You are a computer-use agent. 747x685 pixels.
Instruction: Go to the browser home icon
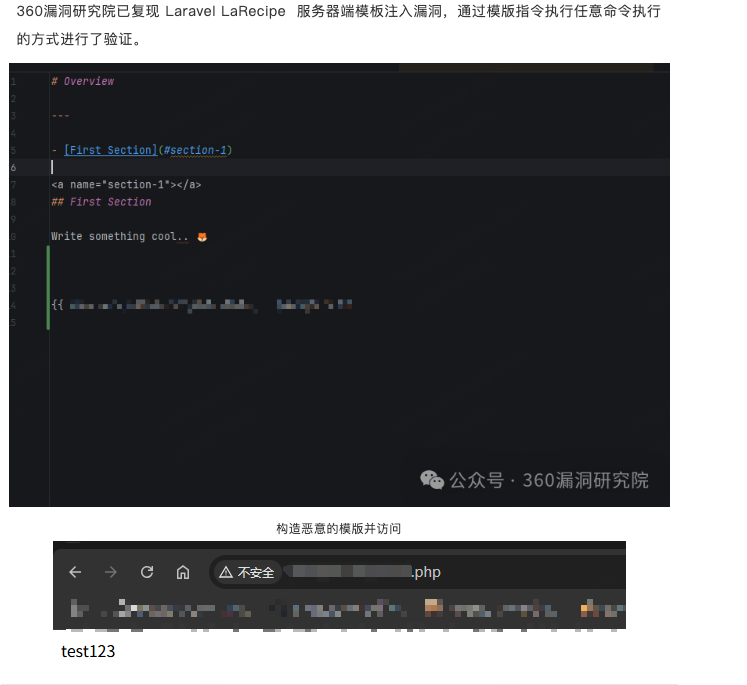pyautogui.click(x=183, y=572)
